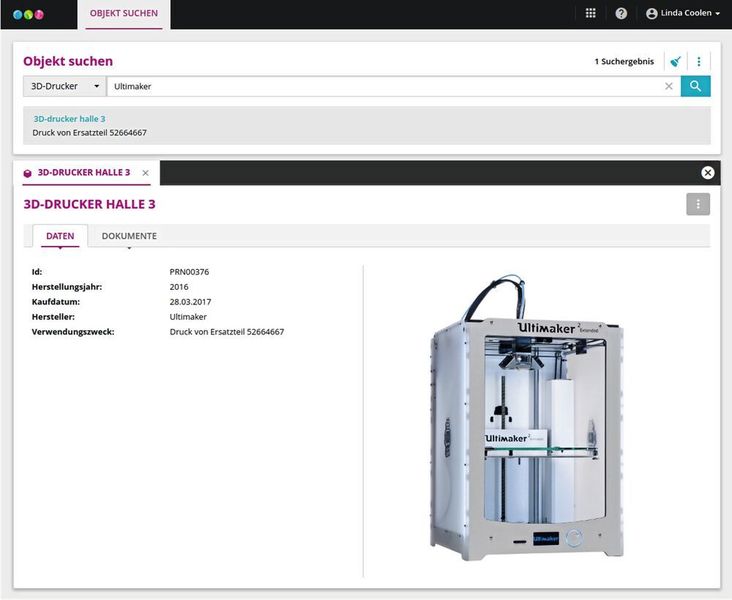Click the clear search broom icon
This screenshot has height=600, width=732.
pyautogui.click(x=675, y=61)
